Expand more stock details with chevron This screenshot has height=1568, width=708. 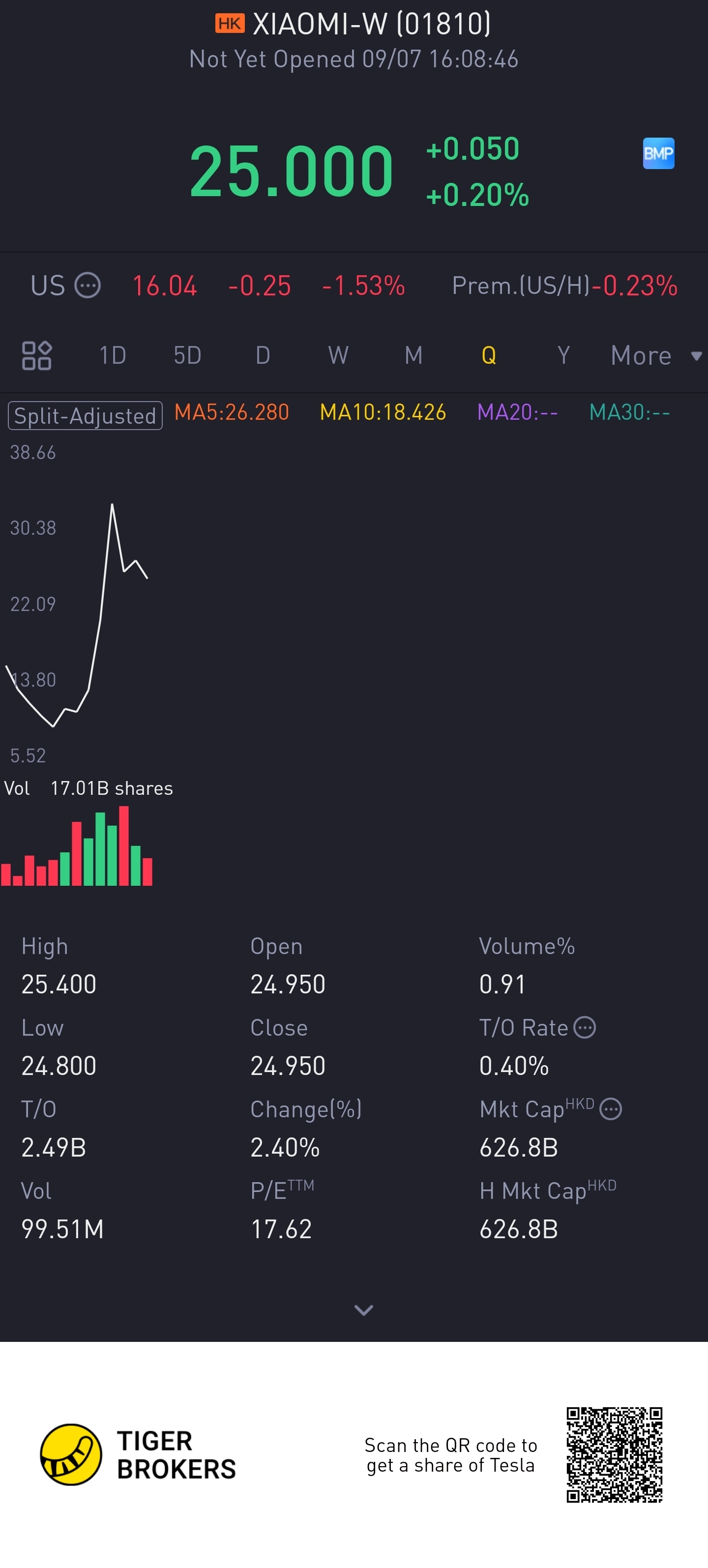click(x=363, y=1310)
